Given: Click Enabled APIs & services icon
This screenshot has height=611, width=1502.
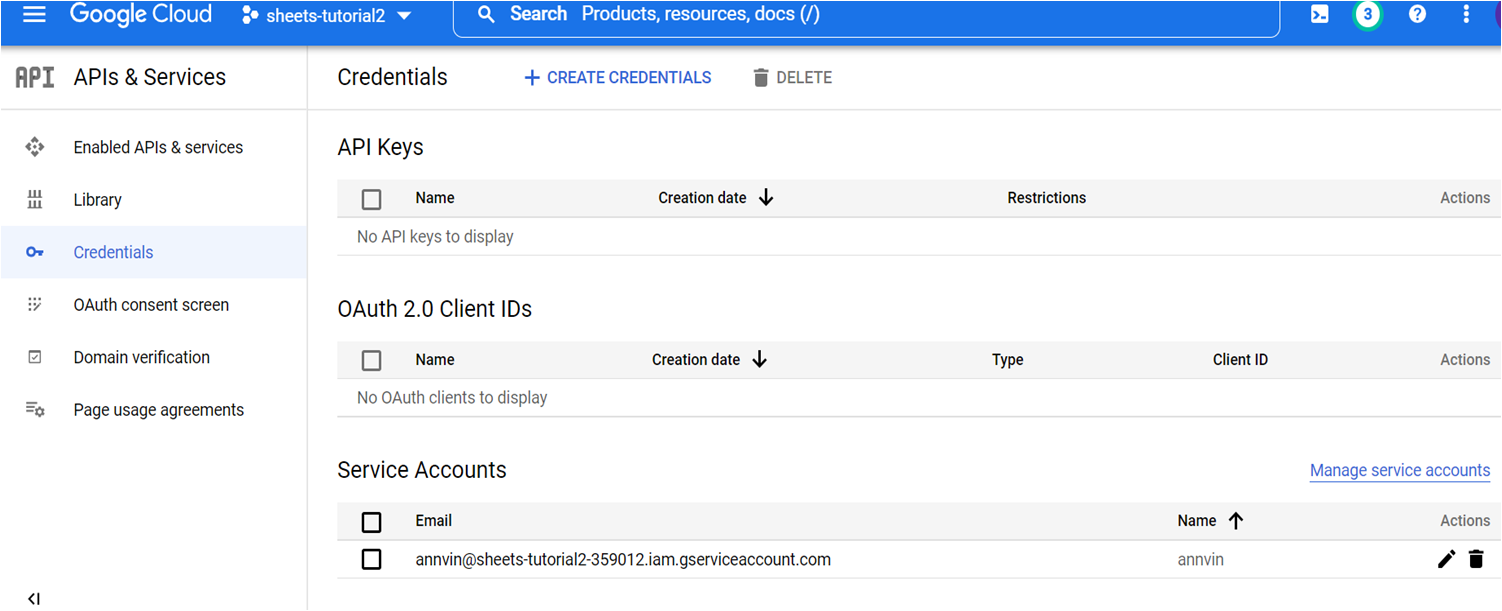Looking at the screenshot, I should (x=35, y=147).
